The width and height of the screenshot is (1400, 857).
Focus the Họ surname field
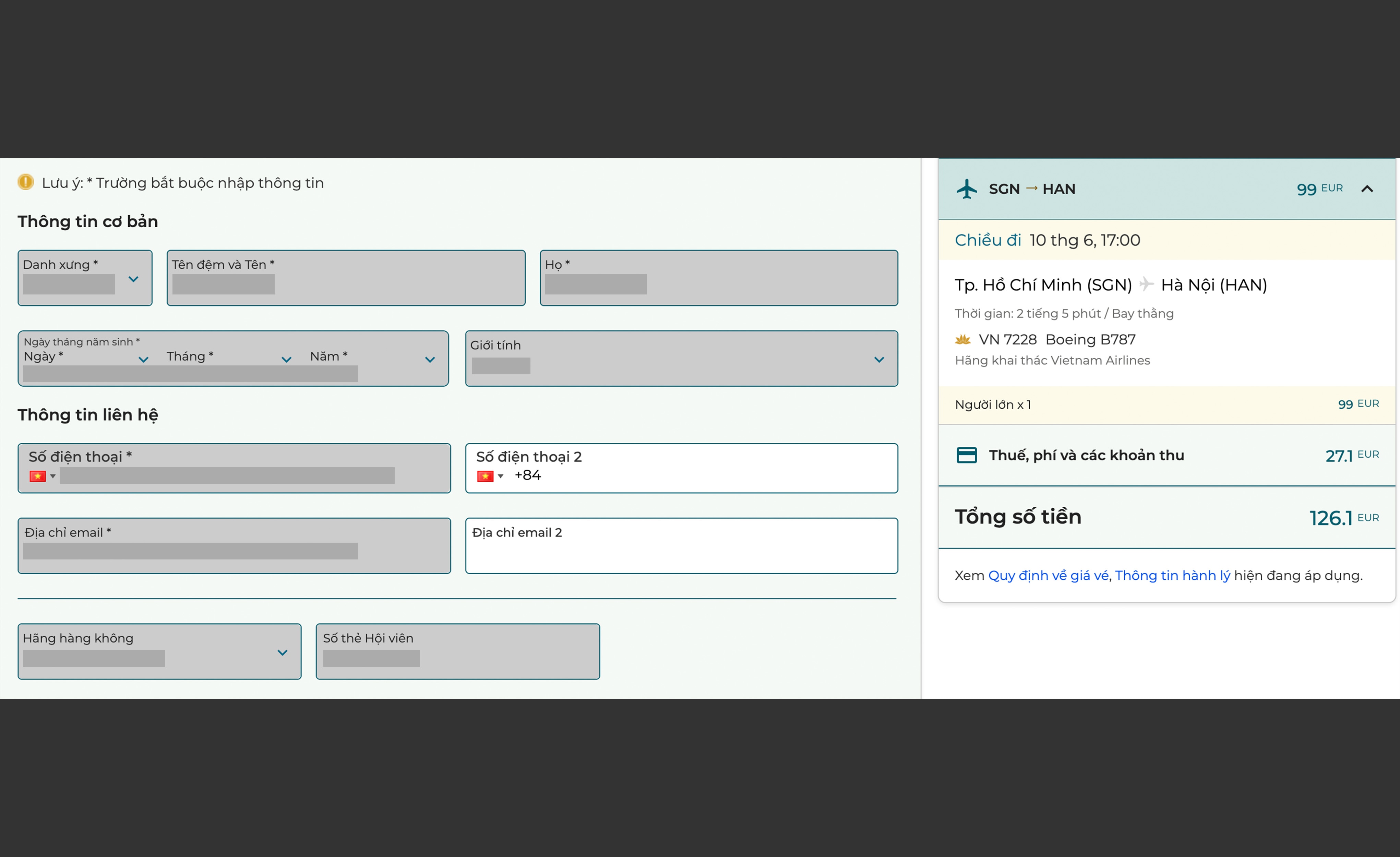tap(719, 278)
